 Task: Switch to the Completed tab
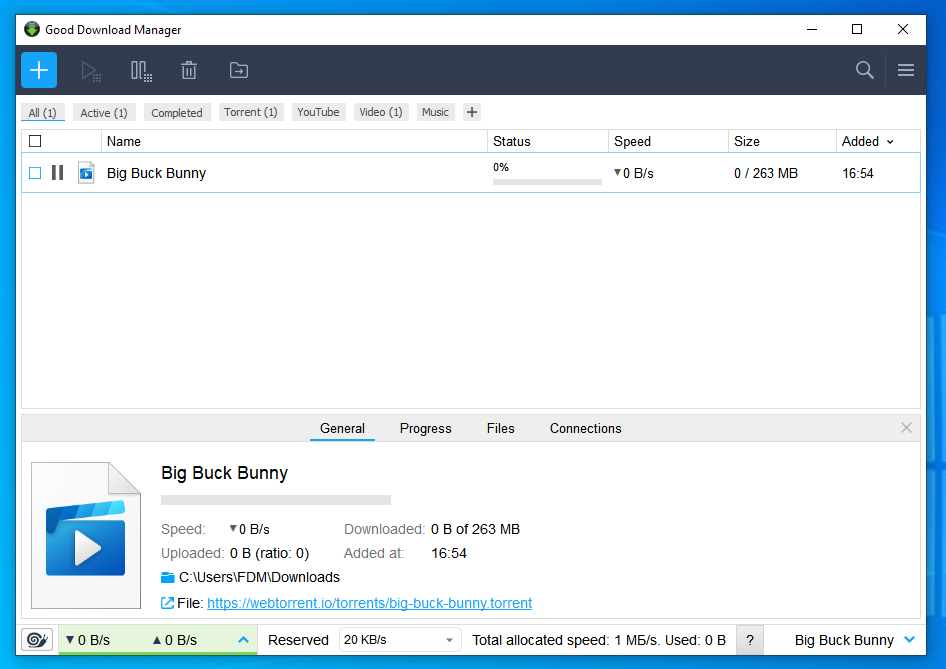[177, 112]
